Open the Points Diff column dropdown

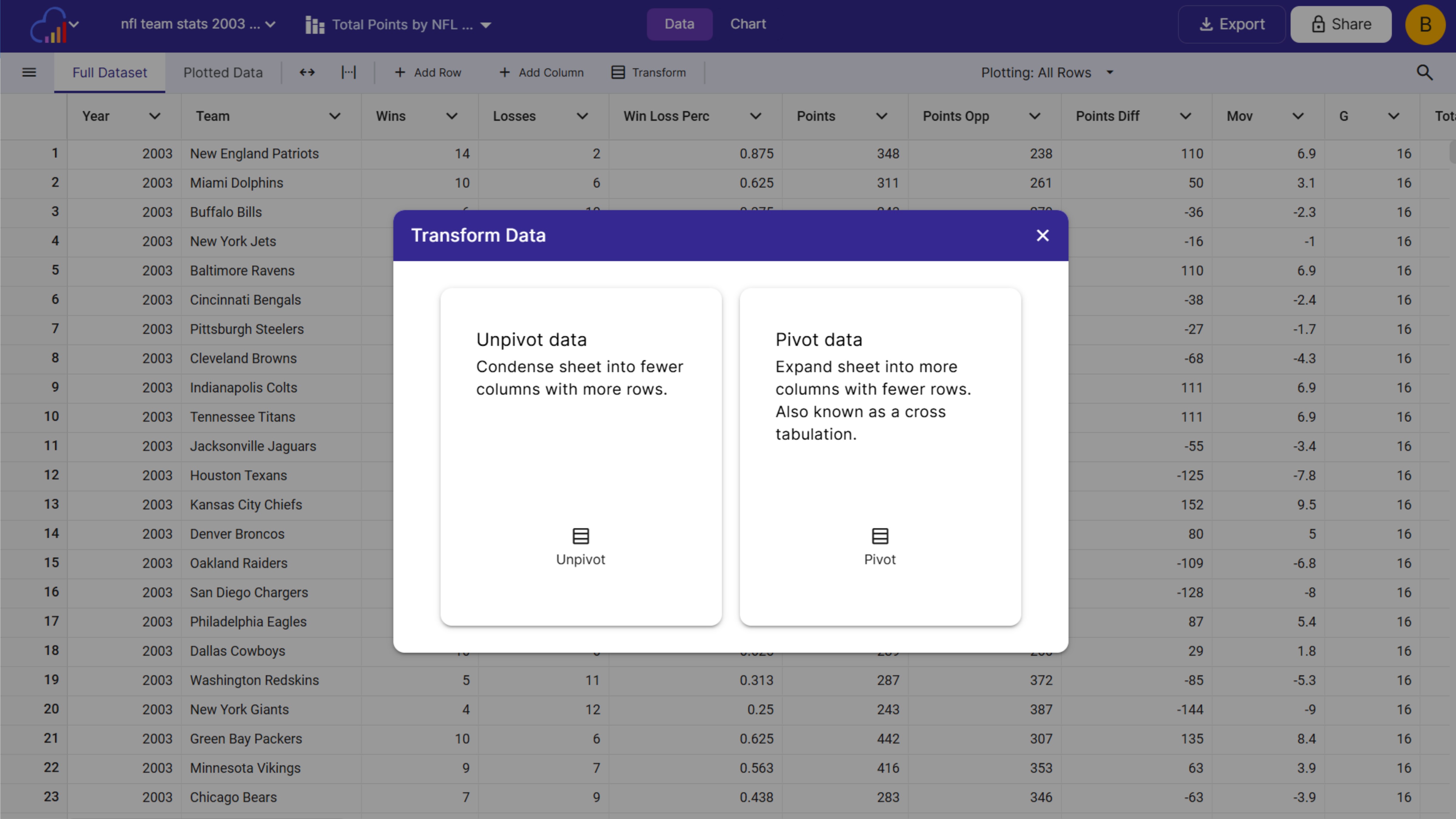(x=1186, y=116)
